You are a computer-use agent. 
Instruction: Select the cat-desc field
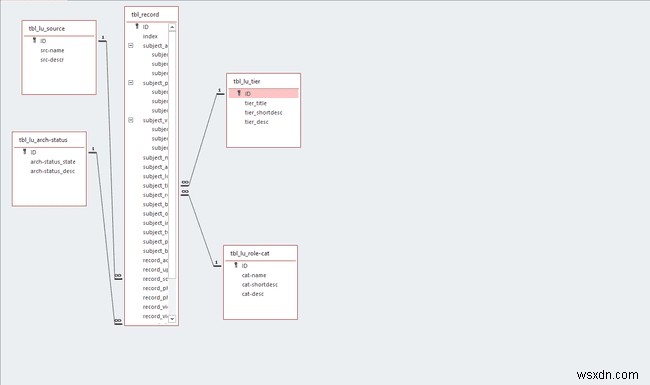(252, 294)
